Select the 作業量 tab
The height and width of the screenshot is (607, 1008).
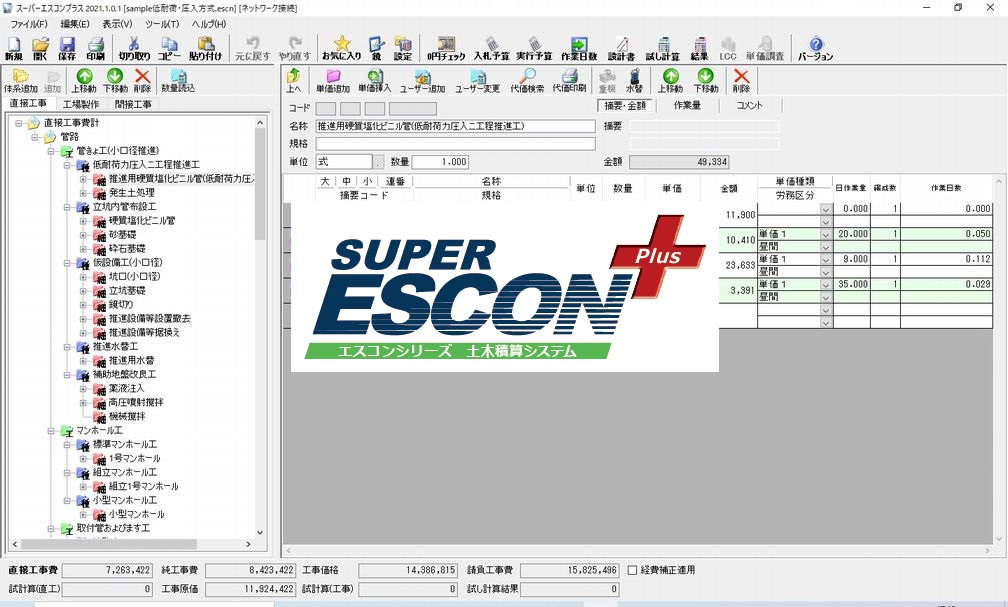[x=687, y=105]
